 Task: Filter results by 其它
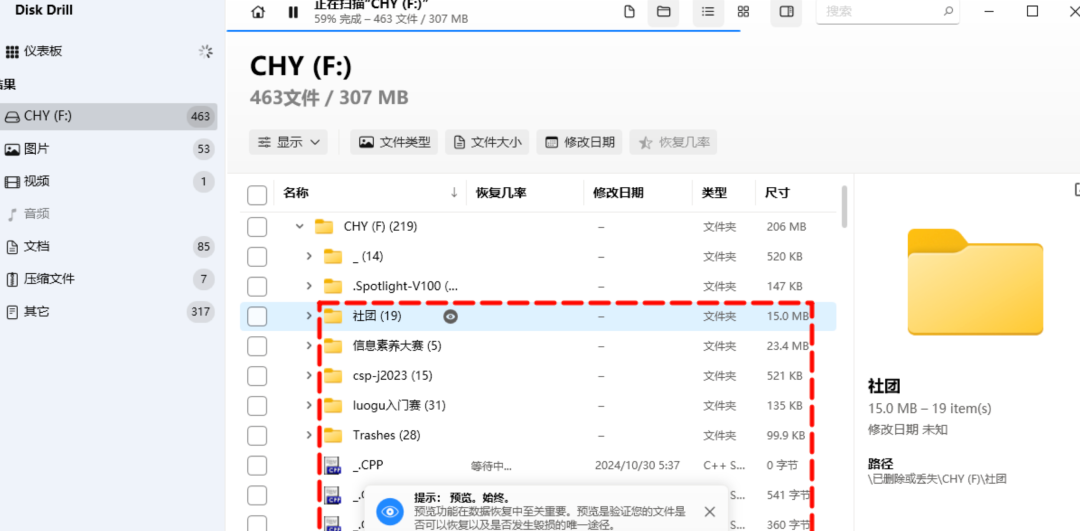pos(107,311)
